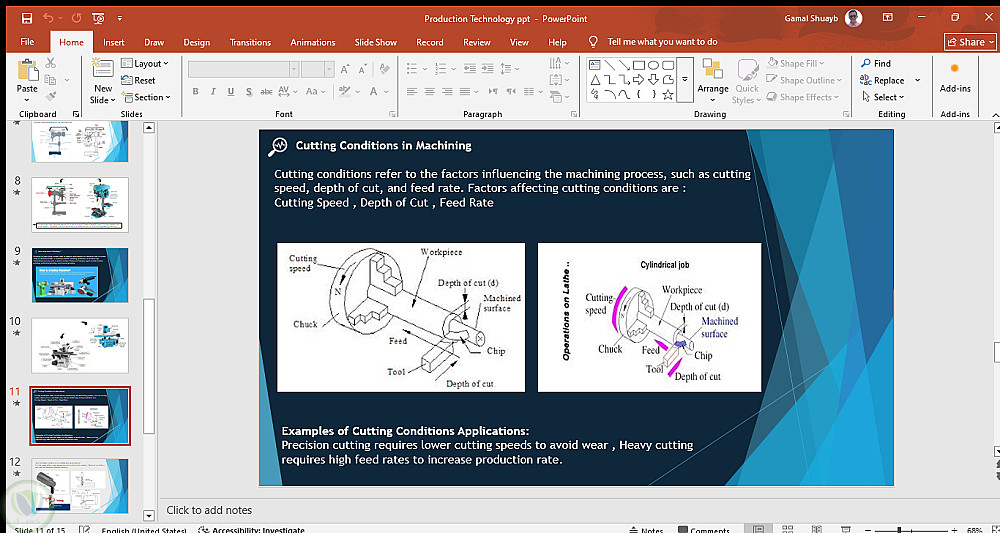
Task: Select slide 9 thumbnail
Action: click(x=80, y=275)
